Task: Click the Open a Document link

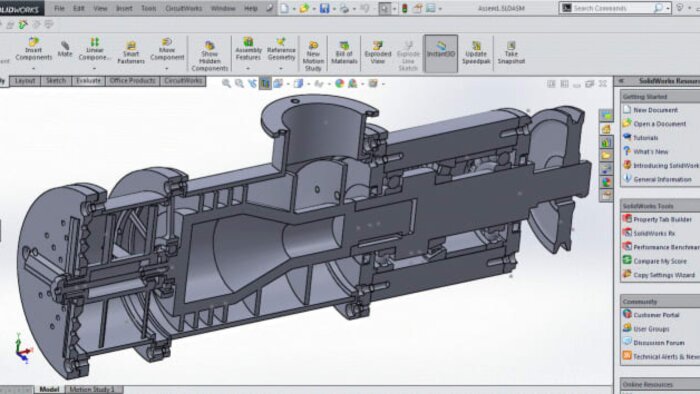Action: [659, 124]
